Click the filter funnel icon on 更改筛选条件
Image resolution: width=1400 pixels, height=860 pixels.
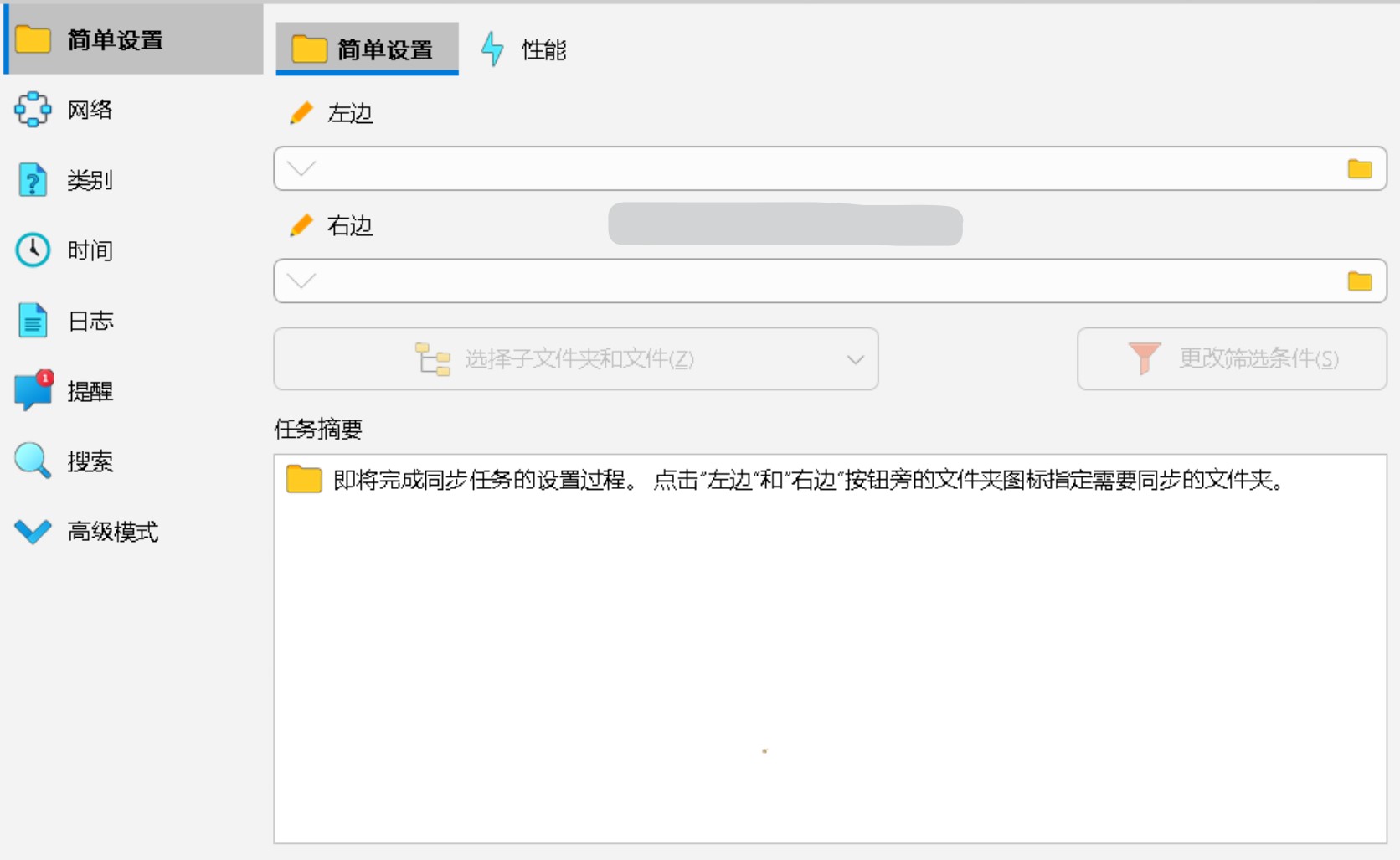[x=1143, y=358]
